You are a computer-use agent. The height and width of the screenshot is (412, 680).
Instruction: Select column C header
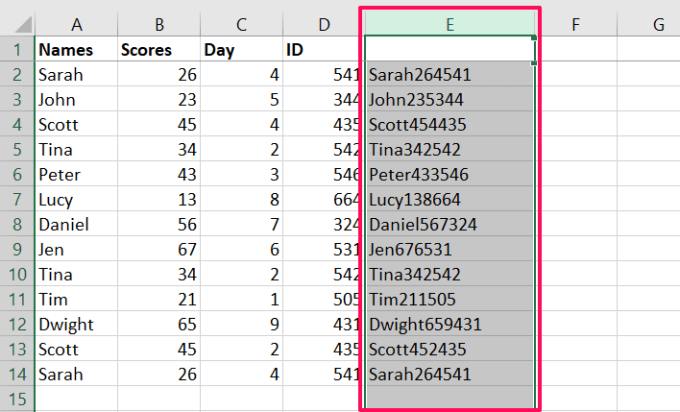pos(242,24)
